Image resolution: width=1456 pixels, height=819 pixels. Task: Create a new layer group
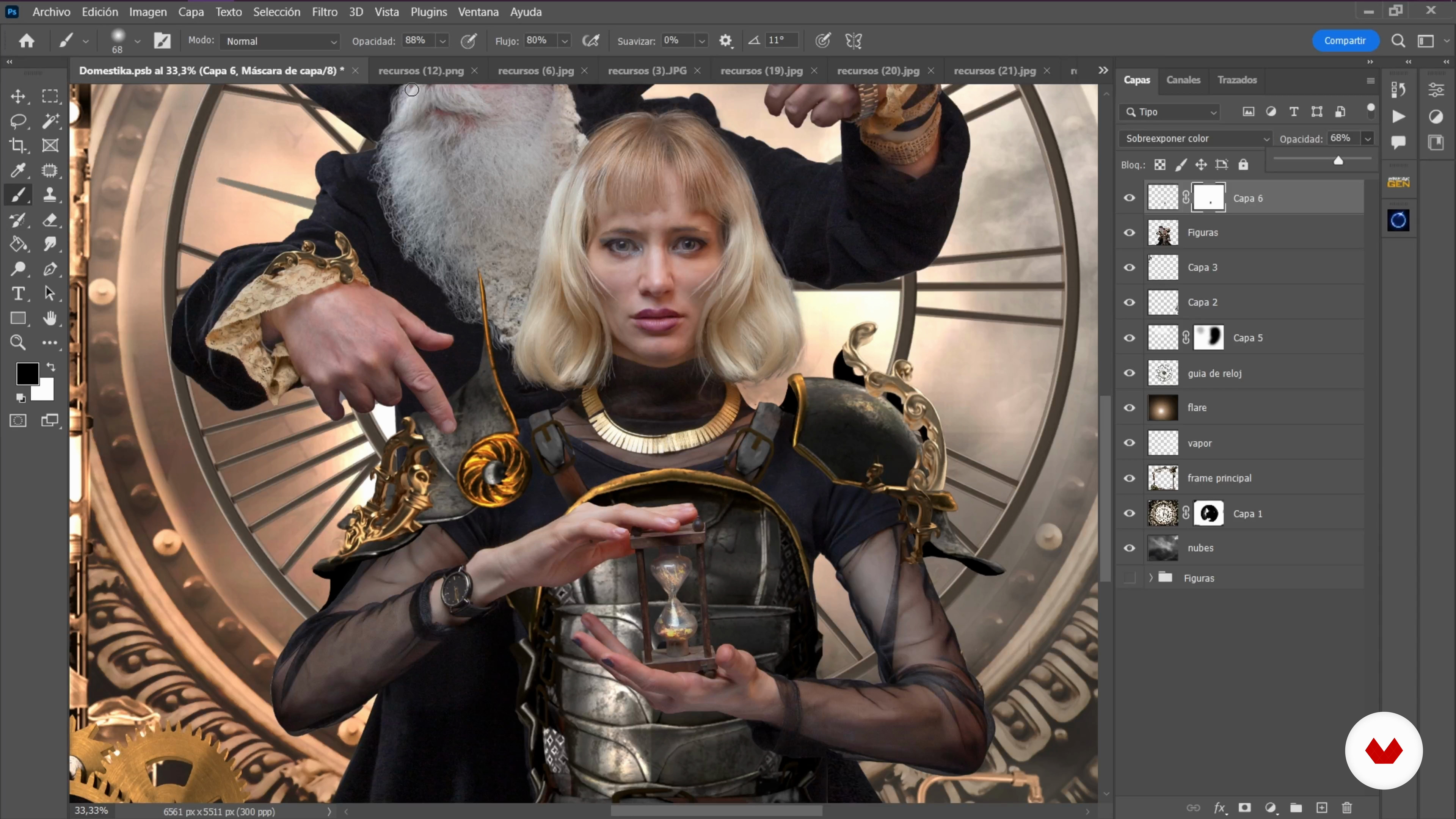pyautogui.click(x=1296, y=808)
